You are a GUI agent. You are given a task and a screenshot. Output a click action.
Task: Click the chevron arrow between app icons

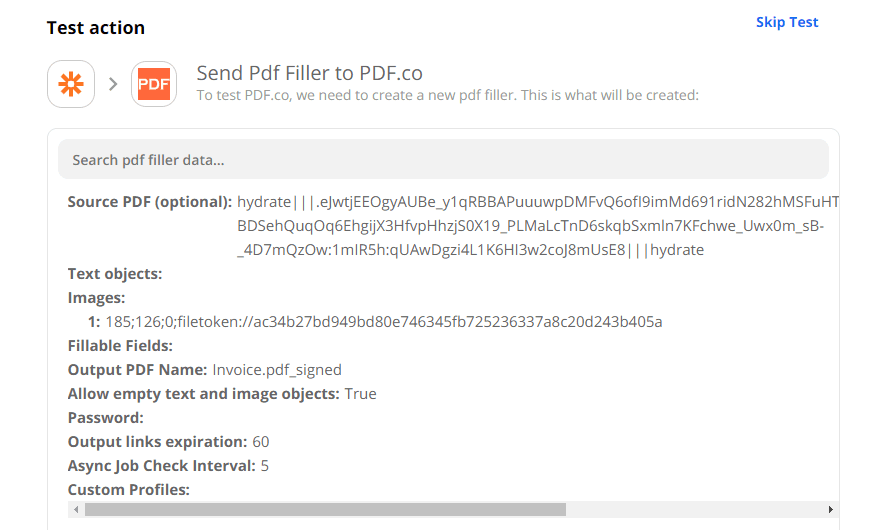(113, 84)
